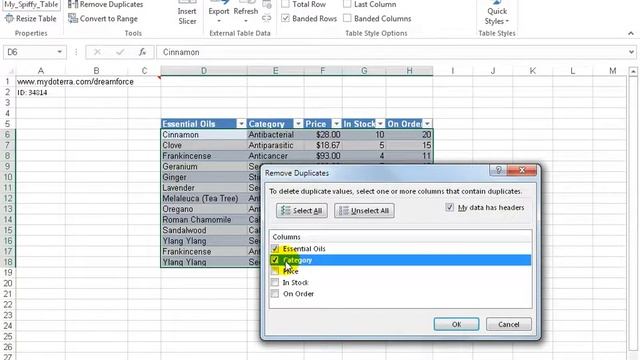This screenshot has height=360, width=640.
Task: Open the Category column filter dropdown
Action: (x=298, y=124)
